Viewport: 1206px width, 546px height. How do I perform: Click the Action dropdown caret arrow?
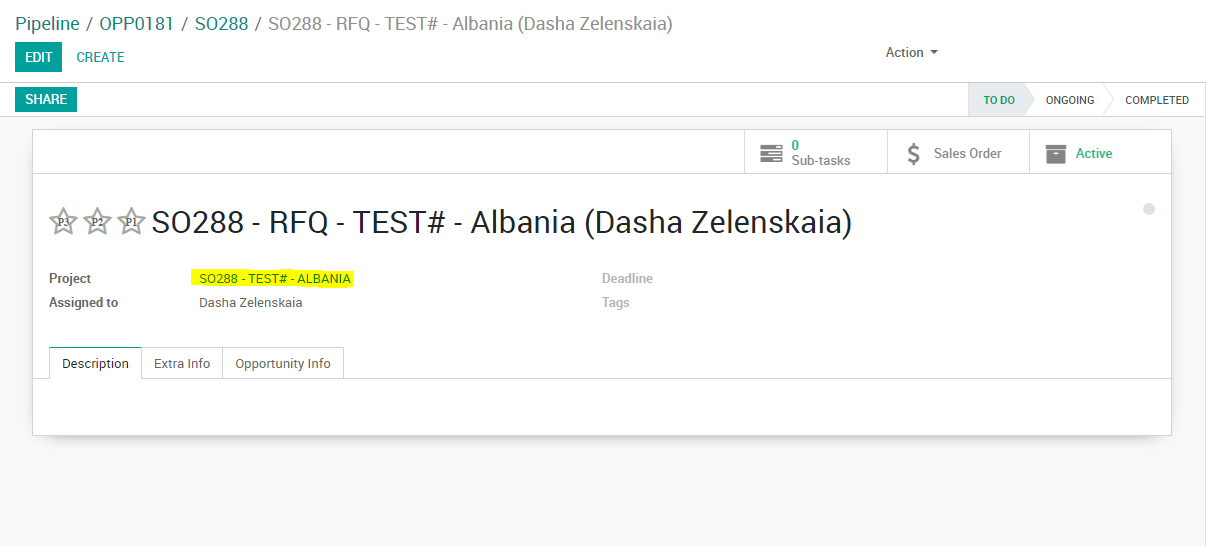point(934,52)
